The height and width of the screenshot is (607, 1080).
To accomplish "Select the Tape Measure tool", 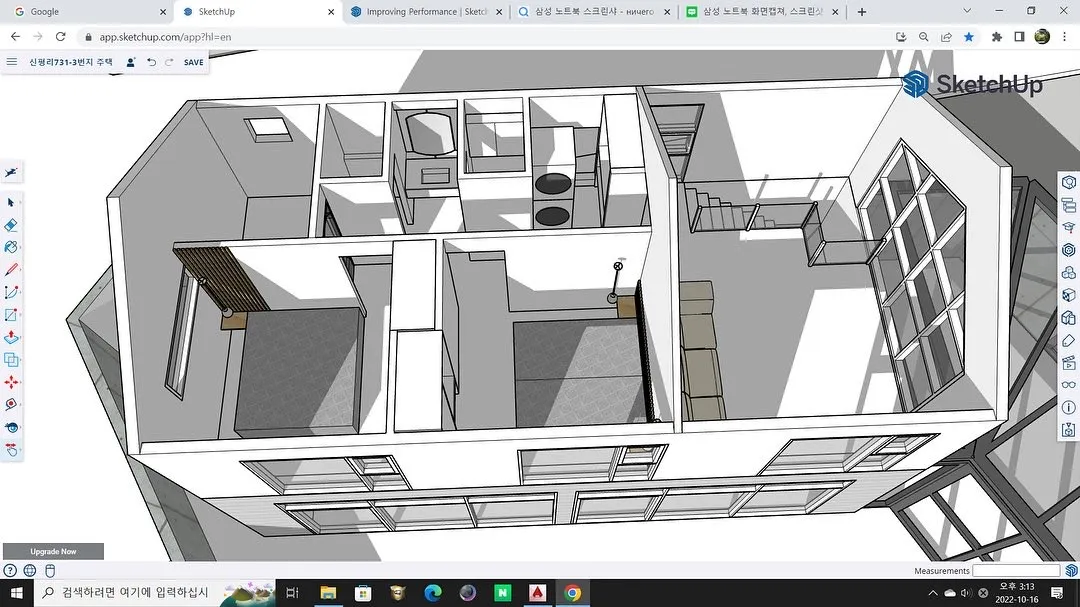I will [x=12, y=404].
